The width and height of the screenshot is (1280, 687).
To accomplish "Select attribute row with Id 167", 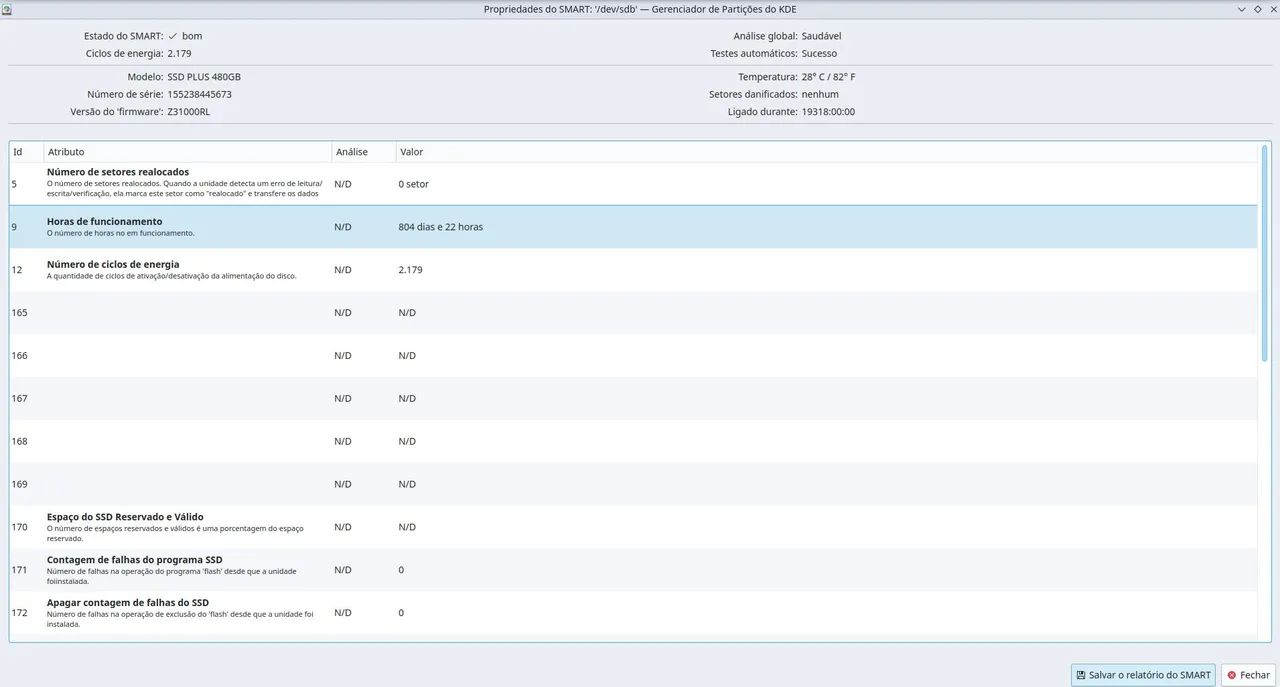I will [634, 398].
